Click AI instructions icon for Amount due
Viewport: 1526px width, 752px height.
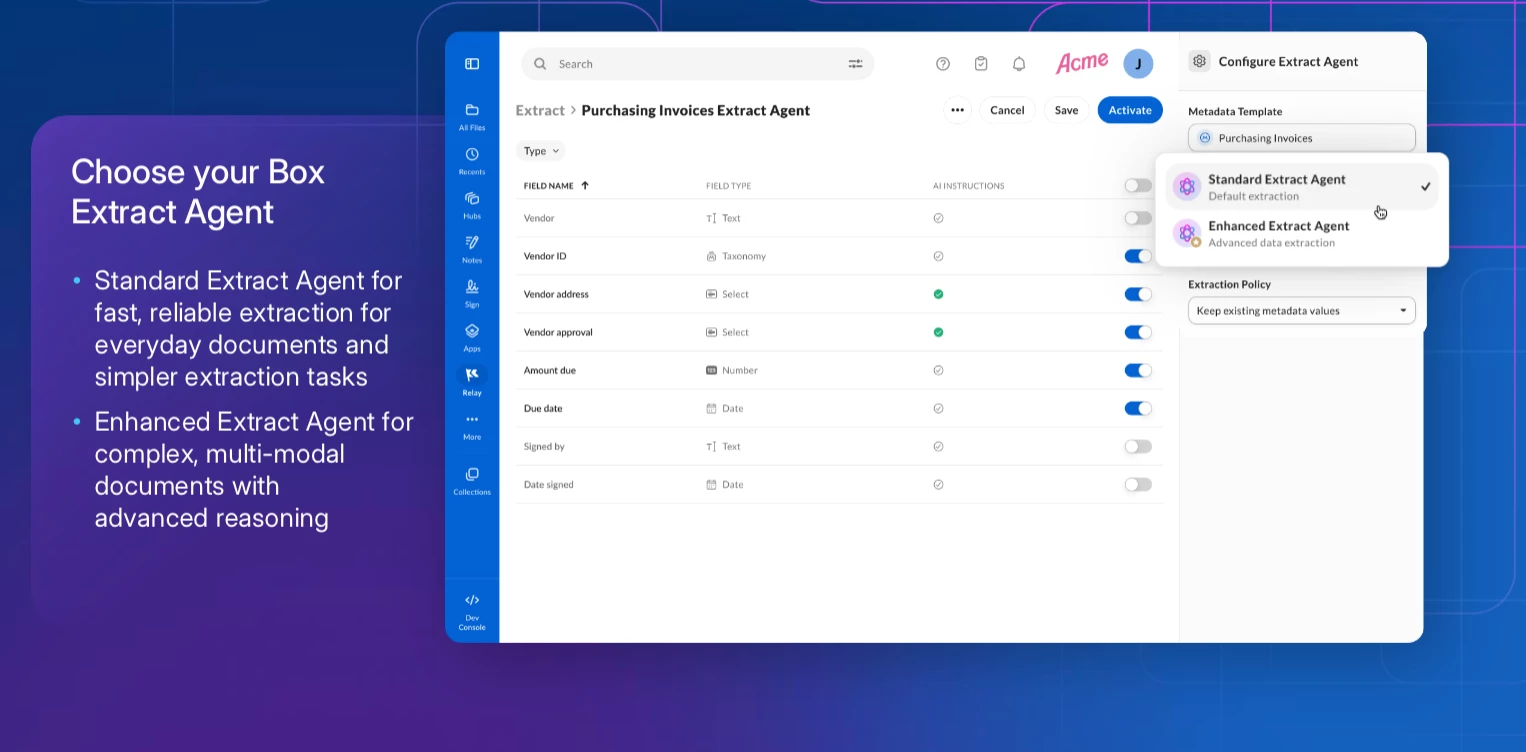[x=938, y=370]
